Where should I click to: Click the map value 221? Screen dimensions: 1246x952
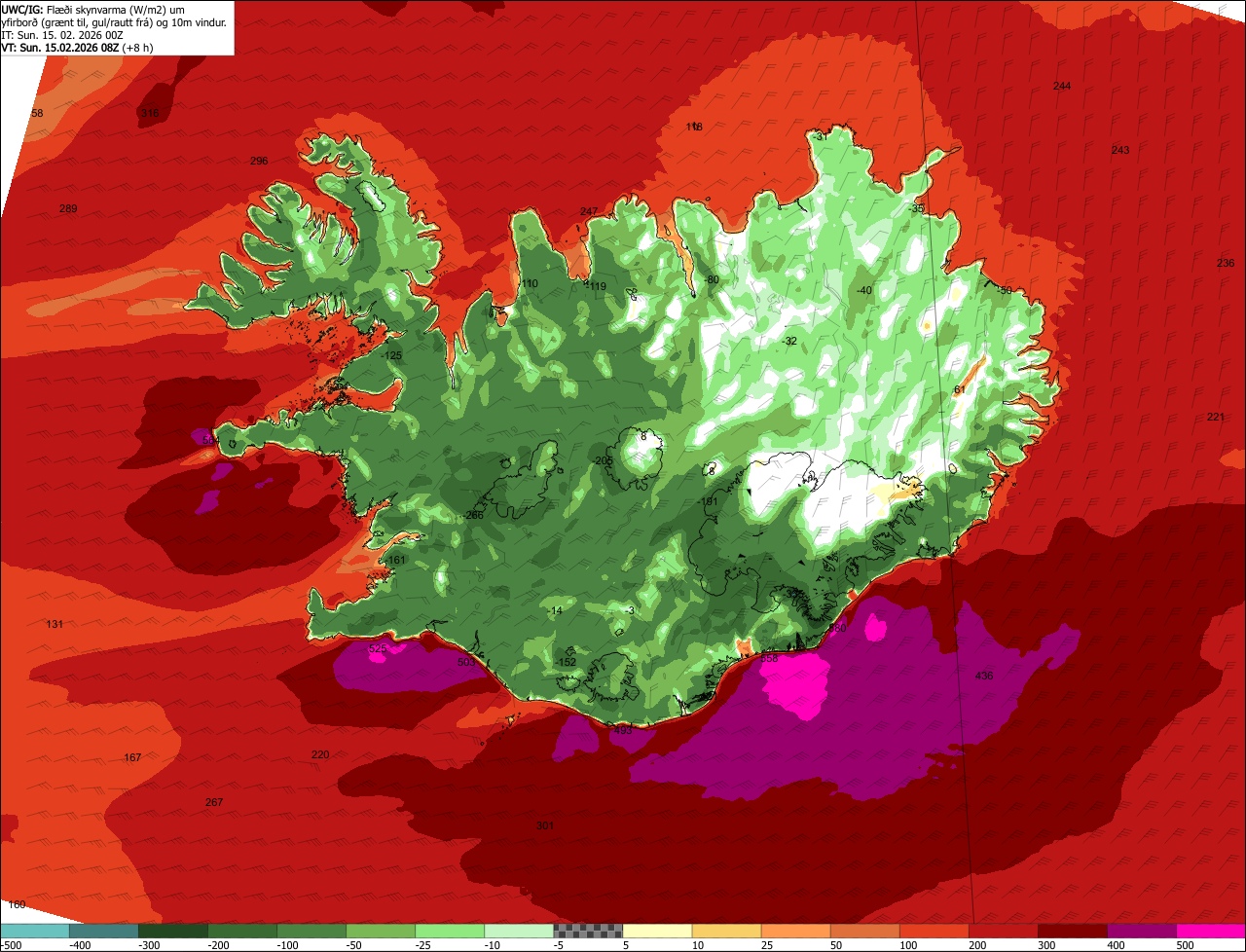[1216, 417]
